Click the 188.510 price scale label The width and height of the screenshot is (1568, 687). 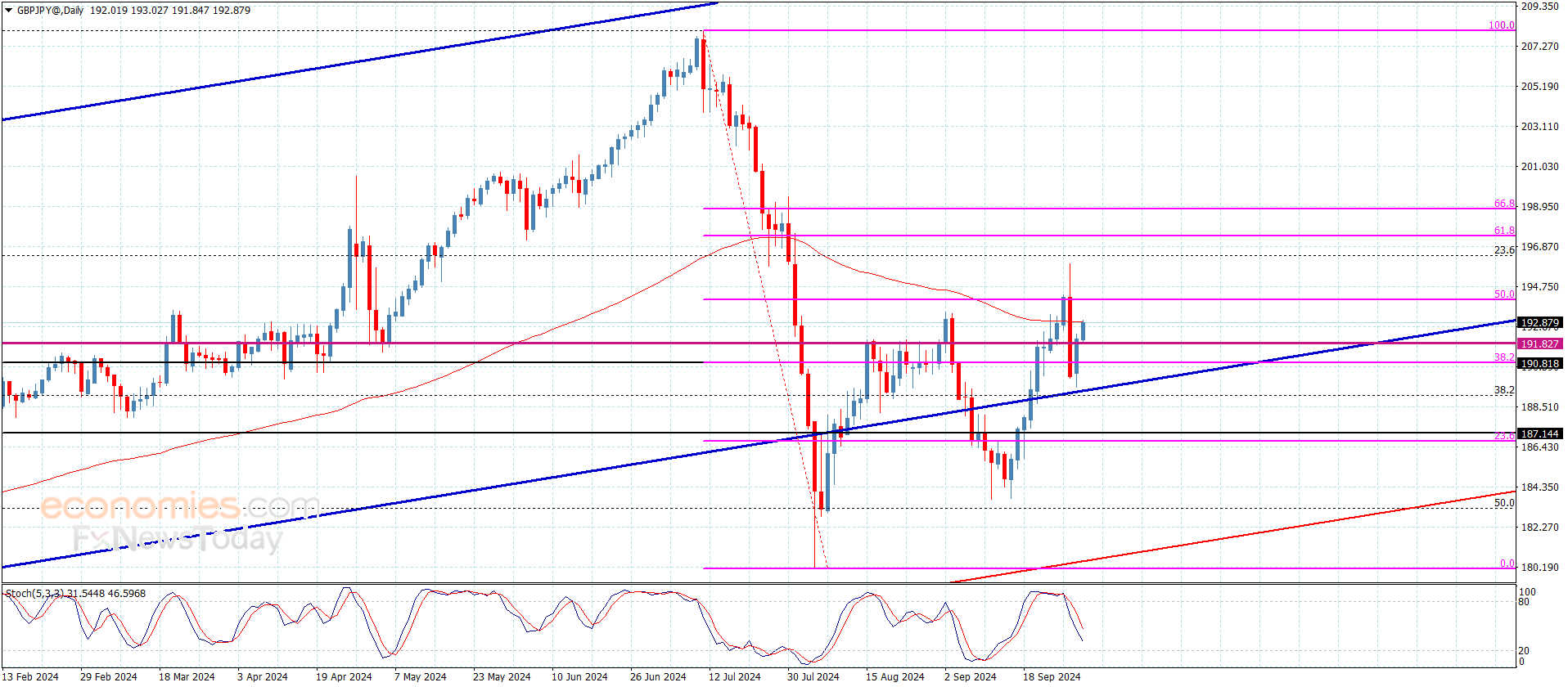1539,407
